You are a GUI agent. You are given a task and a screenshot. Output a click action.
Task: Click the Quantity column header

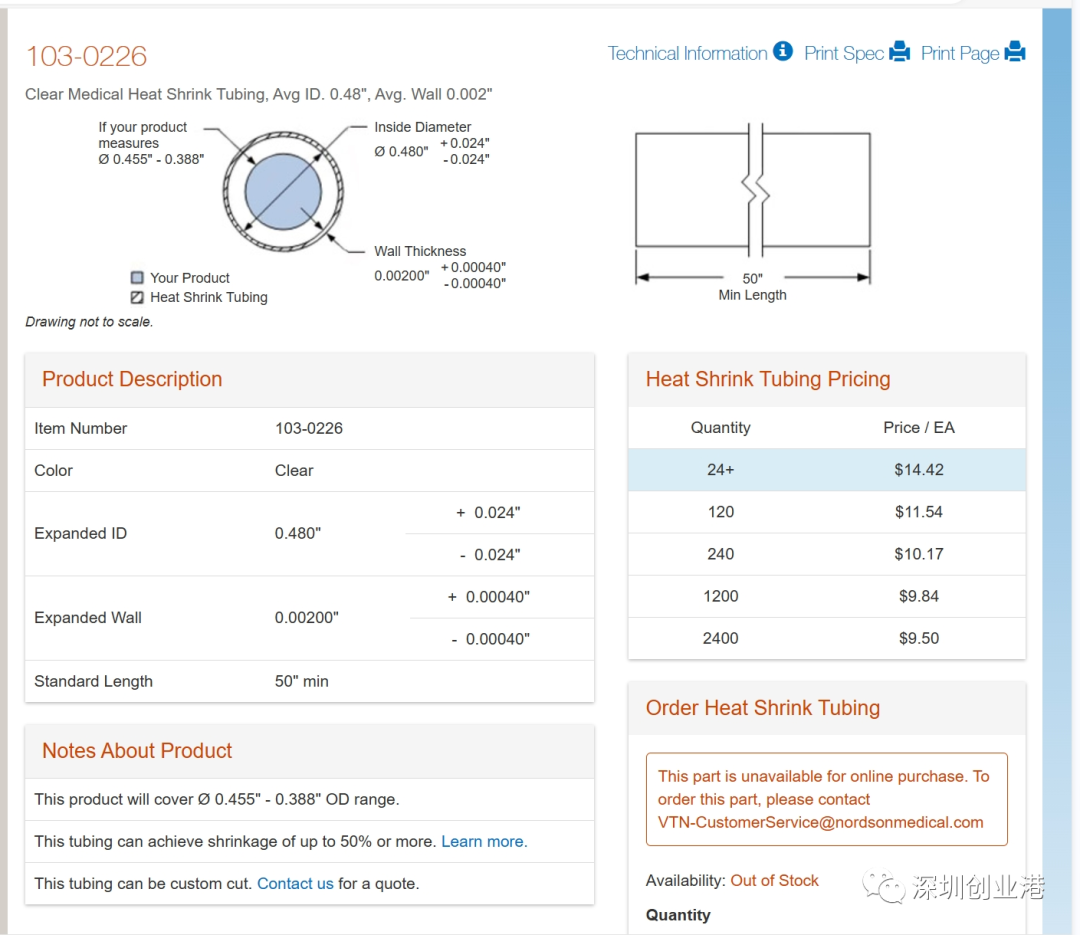click(720, 427)
